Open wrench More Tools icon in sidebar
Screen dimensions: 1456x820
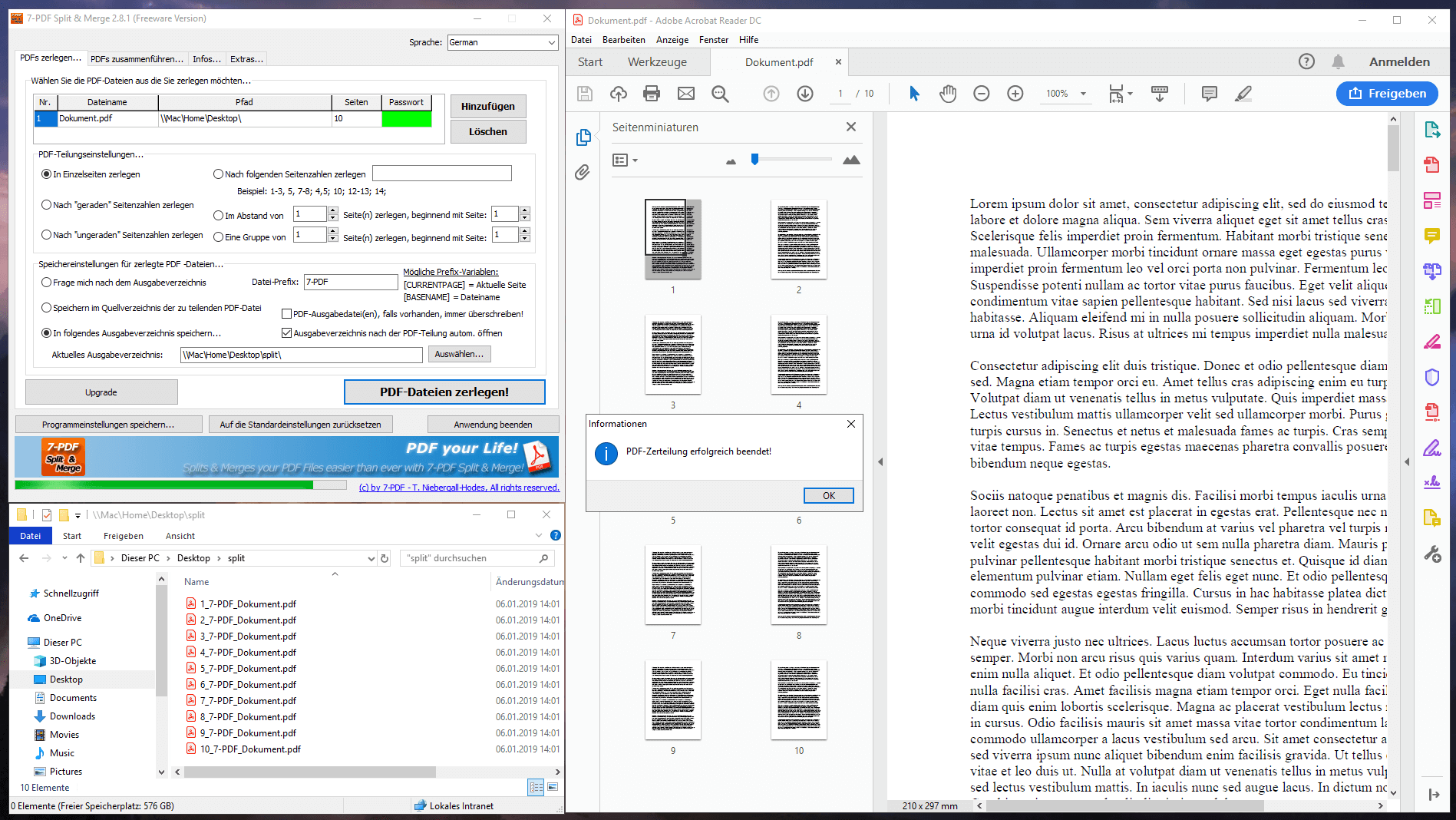1432,554
